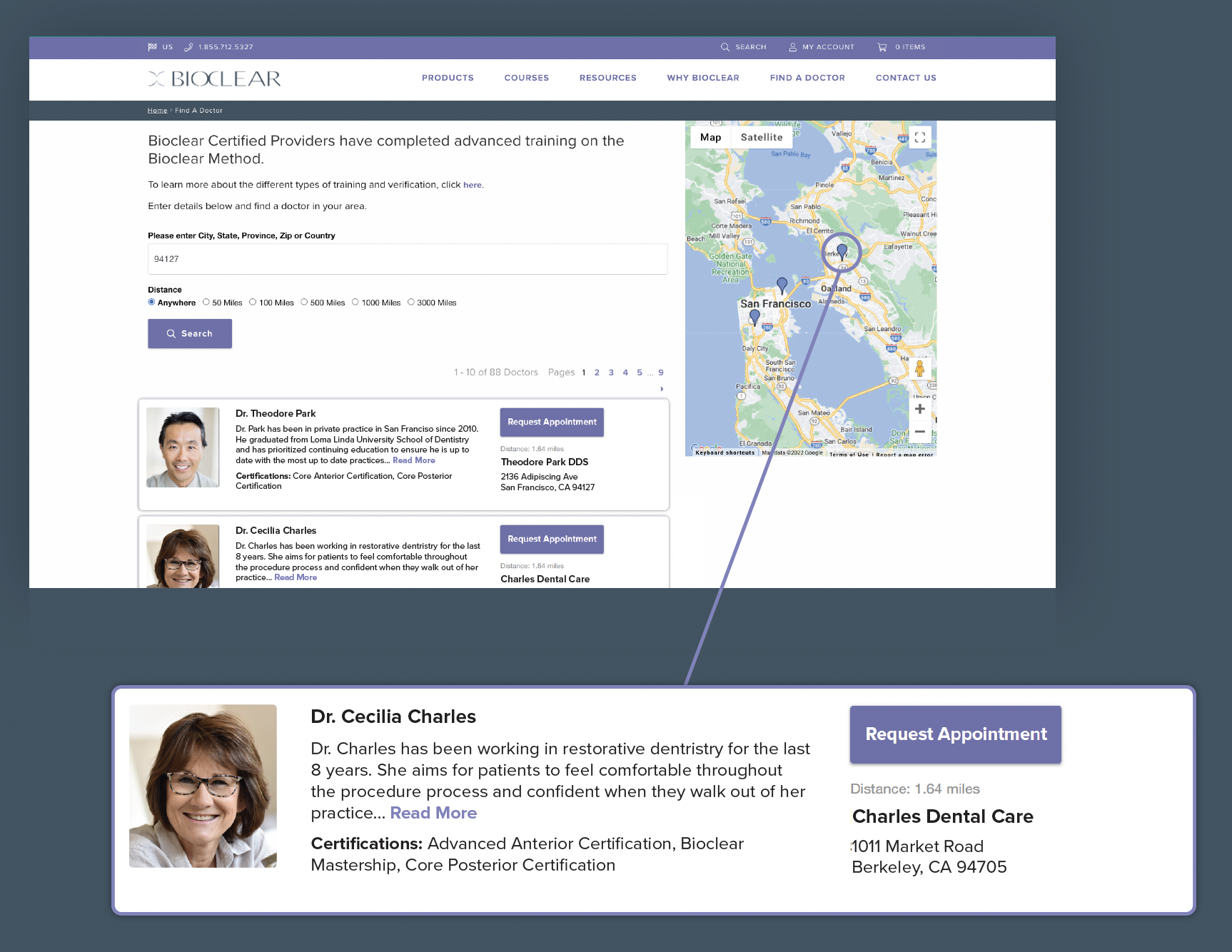Viewport: 1232px width, 952px height.
Task: Open Resources menu
Action: click(608, 78)
